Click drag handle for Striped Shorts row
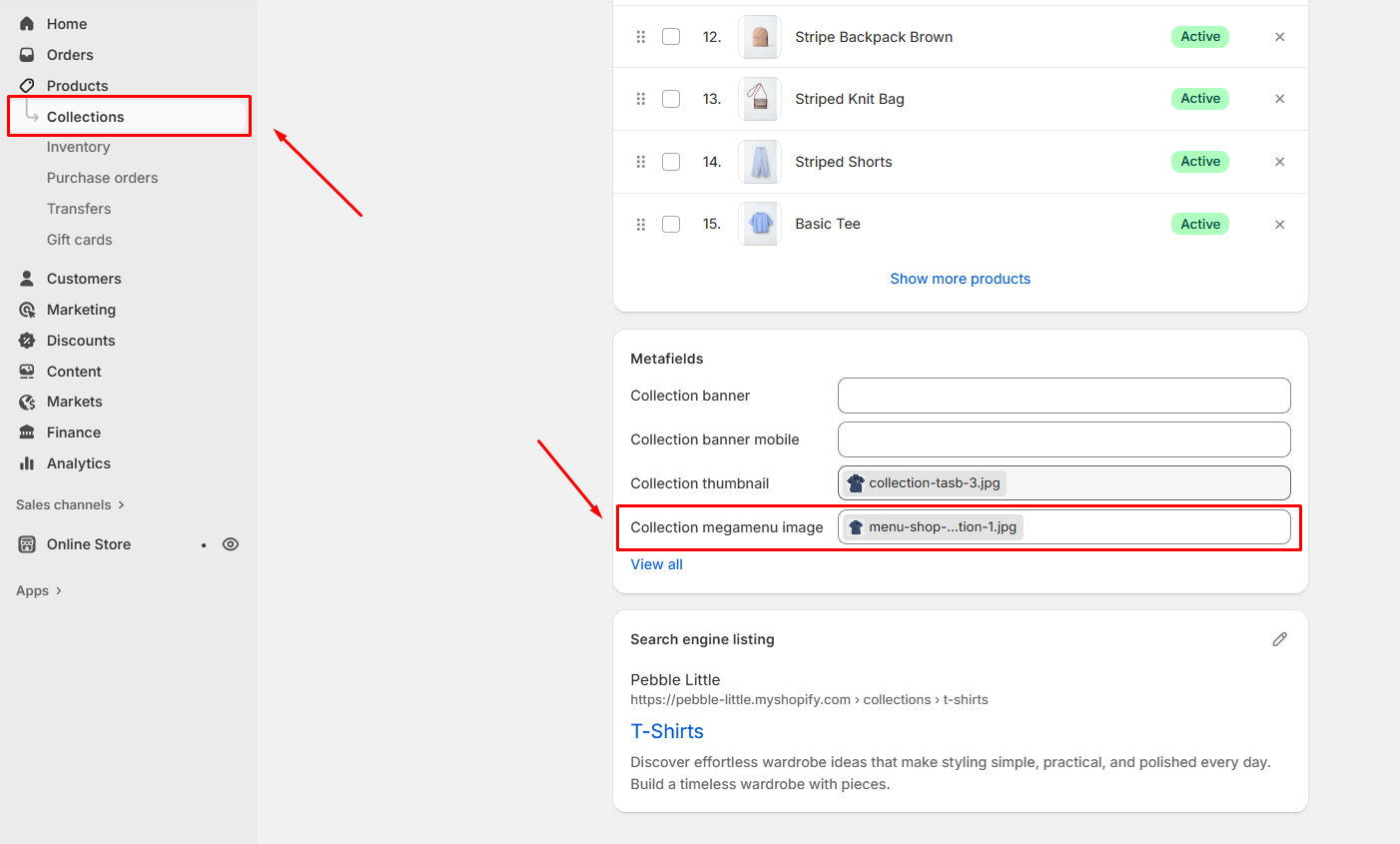This screenshot has height=844, width=1400. 641,162
